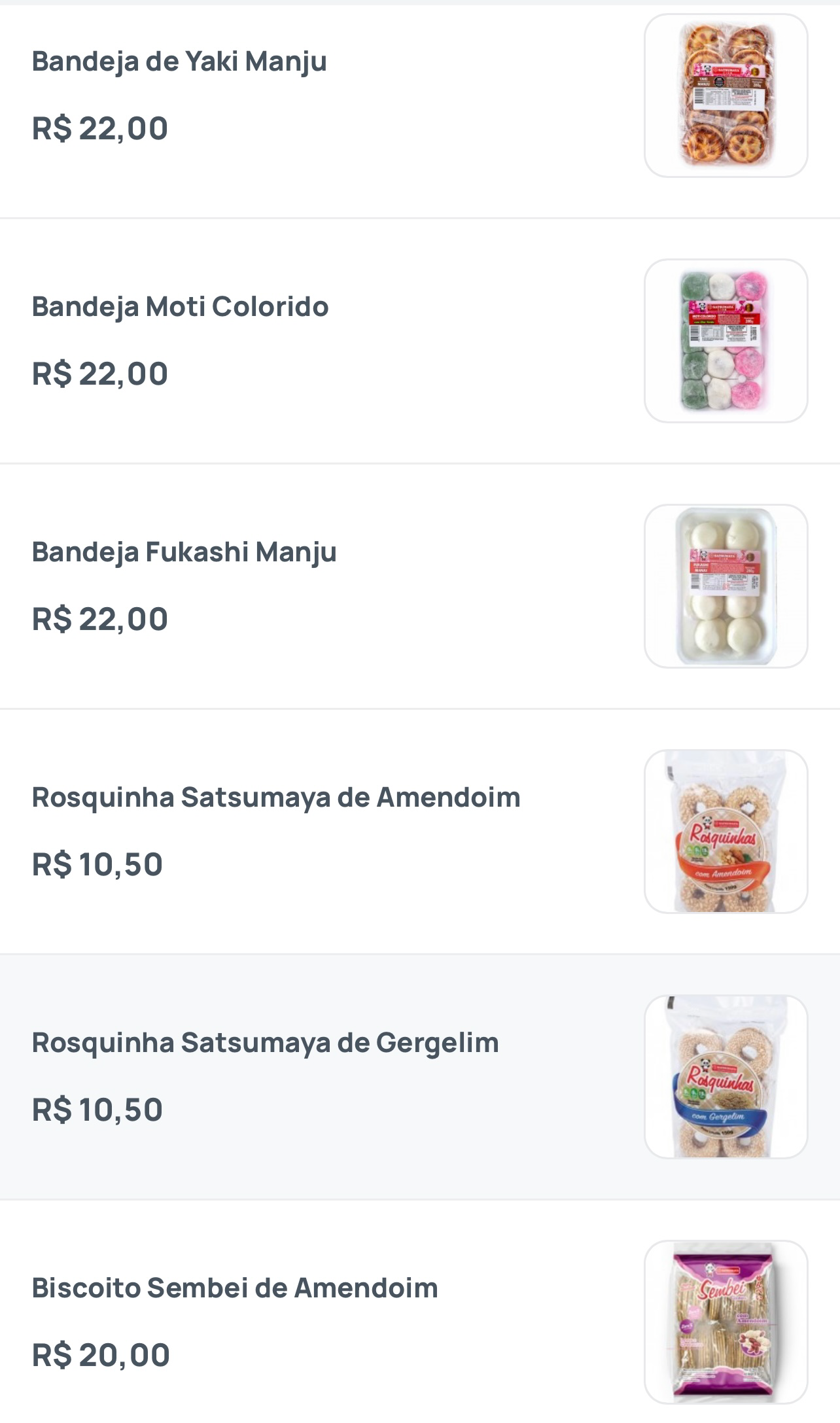Open 'Rosquinha Satsumaya de Amendoim' product name
Image resolution: width=840 pixels, height=1423 pixels.
[x=275, y=798]
